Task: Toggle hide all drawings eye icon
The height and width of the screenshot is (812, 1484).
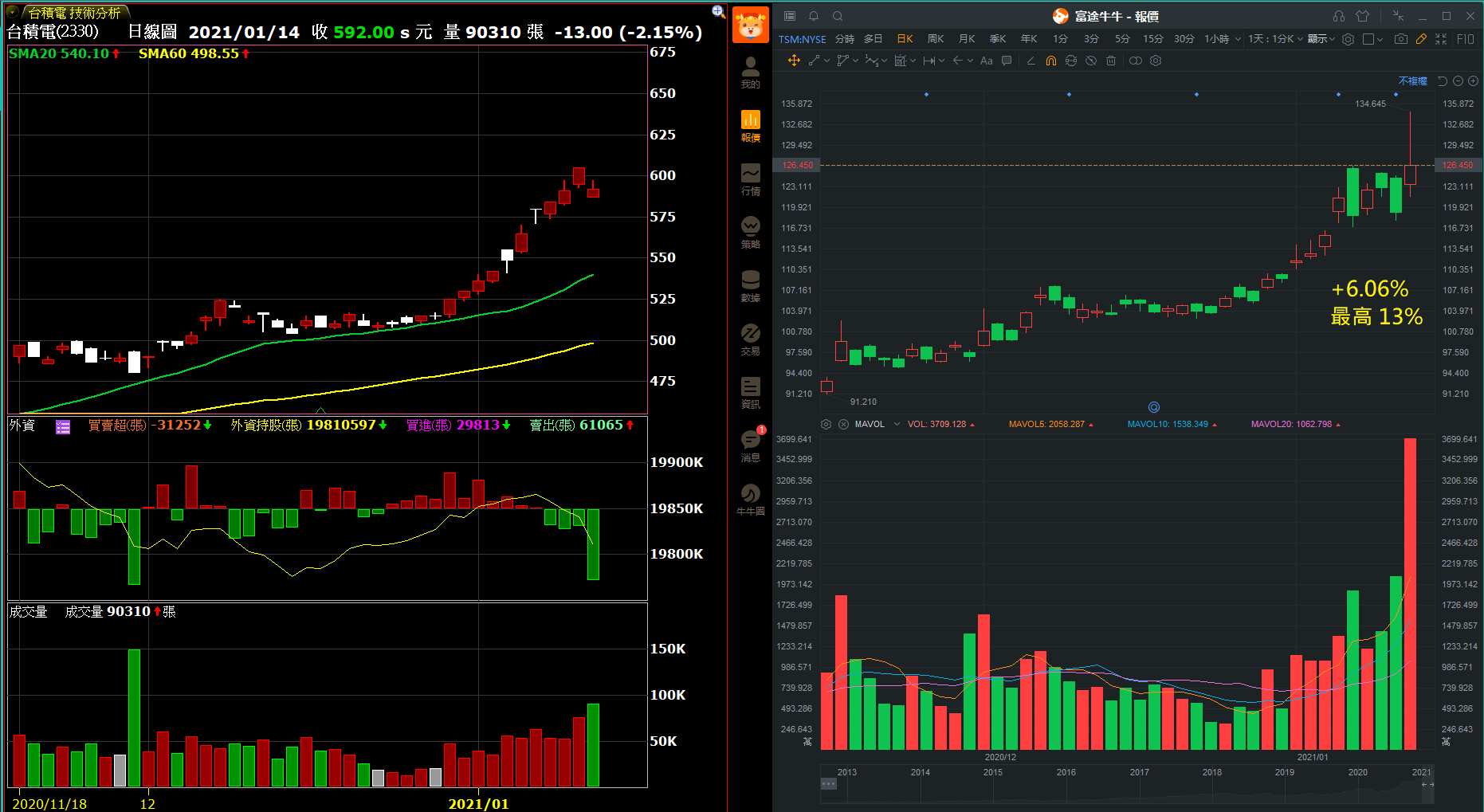Action: click(x=1091, y=61)
